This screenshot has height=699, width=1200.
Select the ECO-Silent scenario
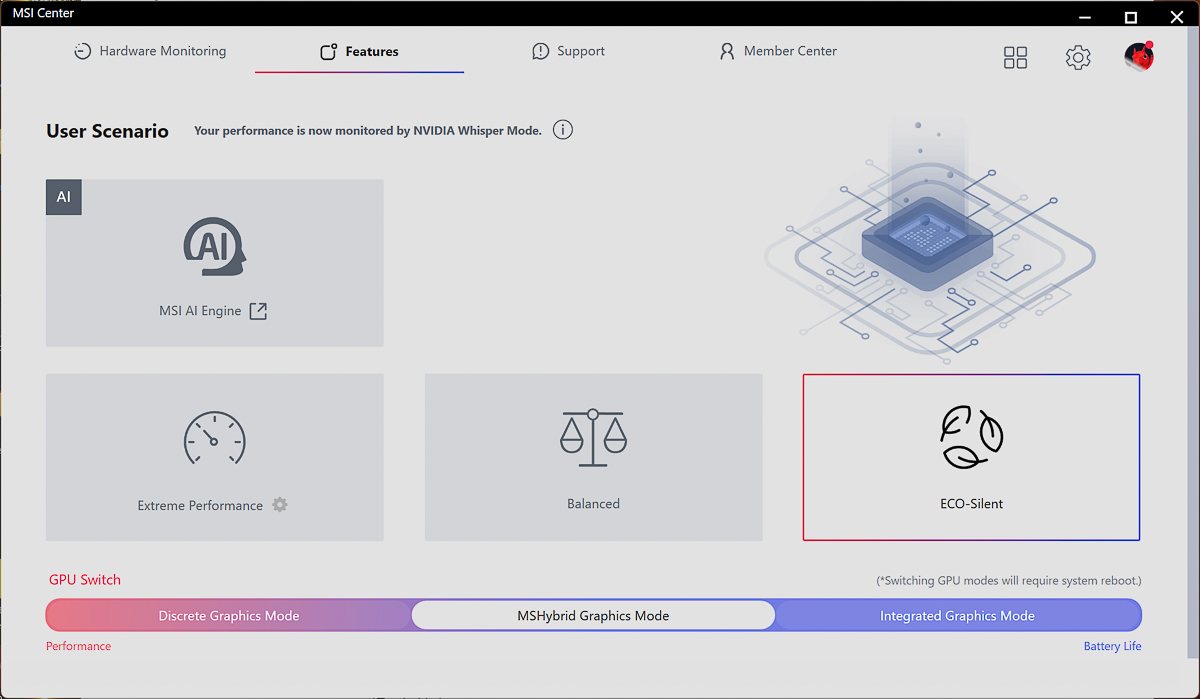(x=971, y=457)
